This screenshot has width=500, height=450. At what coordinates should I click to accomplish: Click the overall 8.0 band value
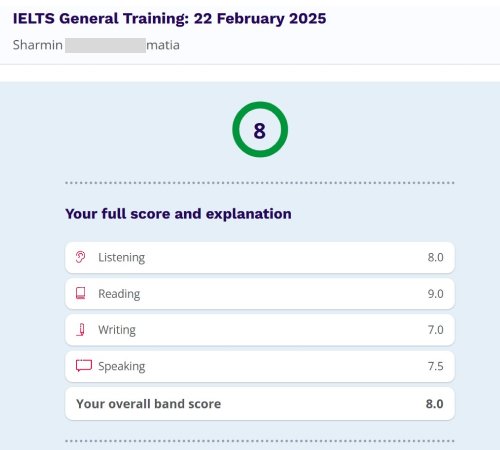click(434, 404)
